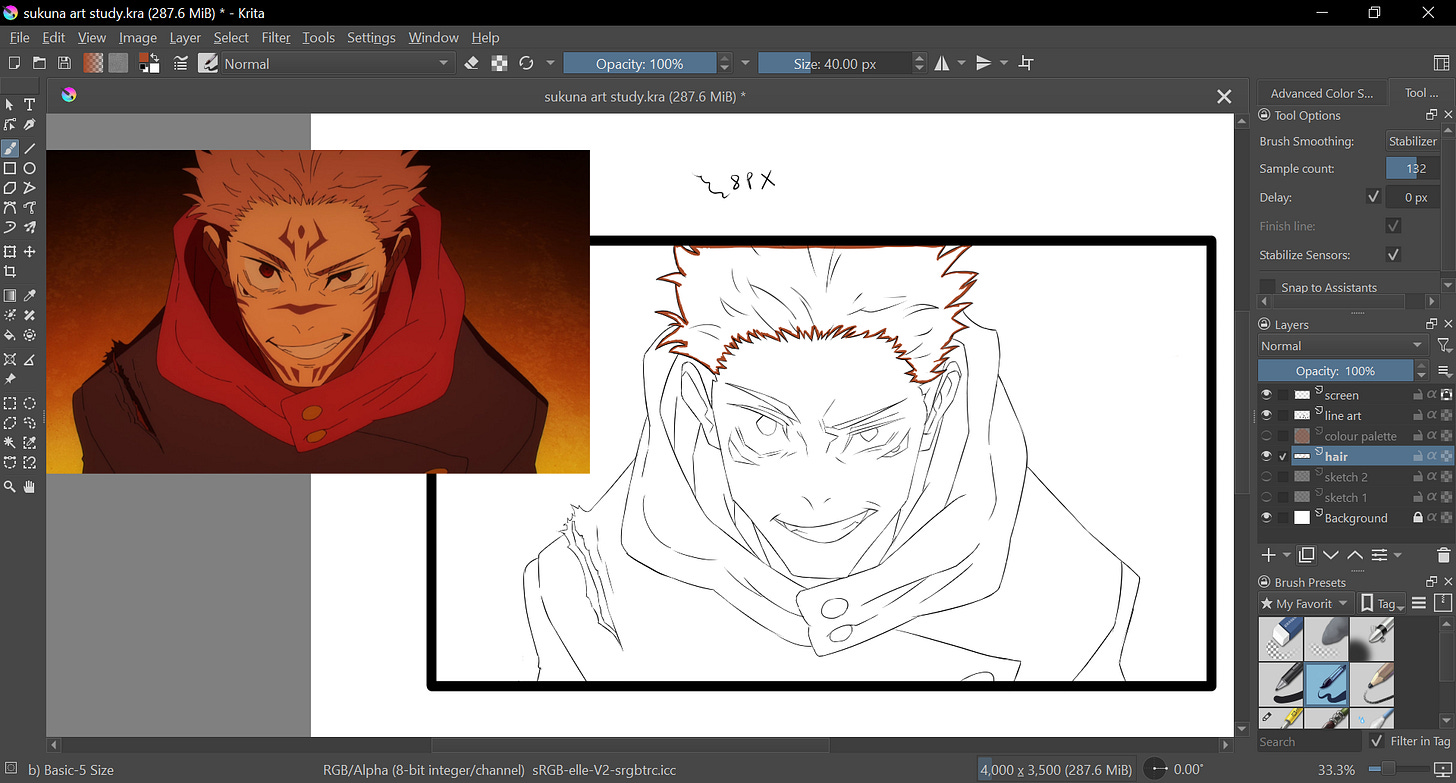Viewport: 1456px width, 783px height.
Task: Select the Ellipse shape tool
Action: coord(30,168)
